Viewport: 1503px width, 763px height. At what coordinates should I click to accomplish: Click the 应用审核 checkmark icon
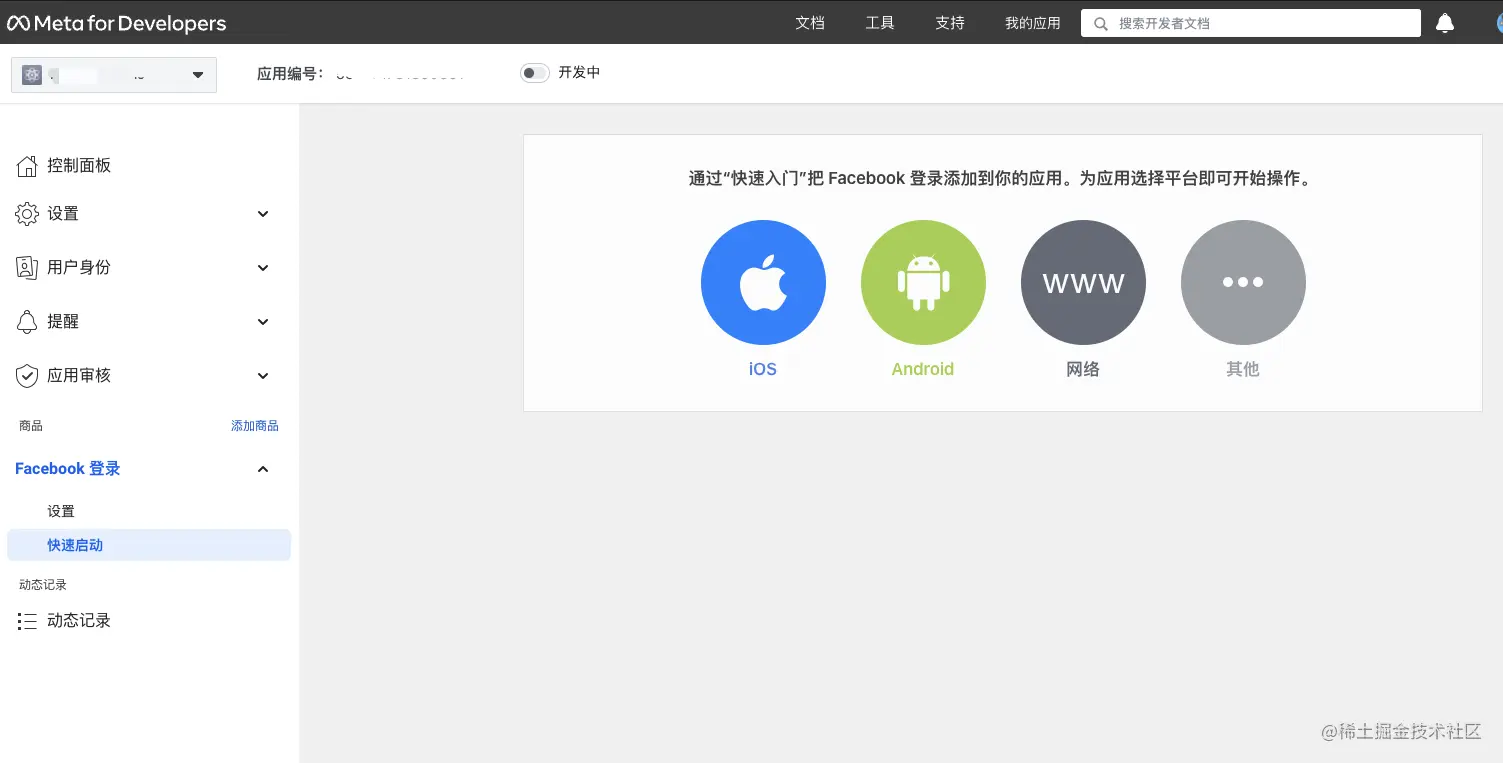[28, 375]
